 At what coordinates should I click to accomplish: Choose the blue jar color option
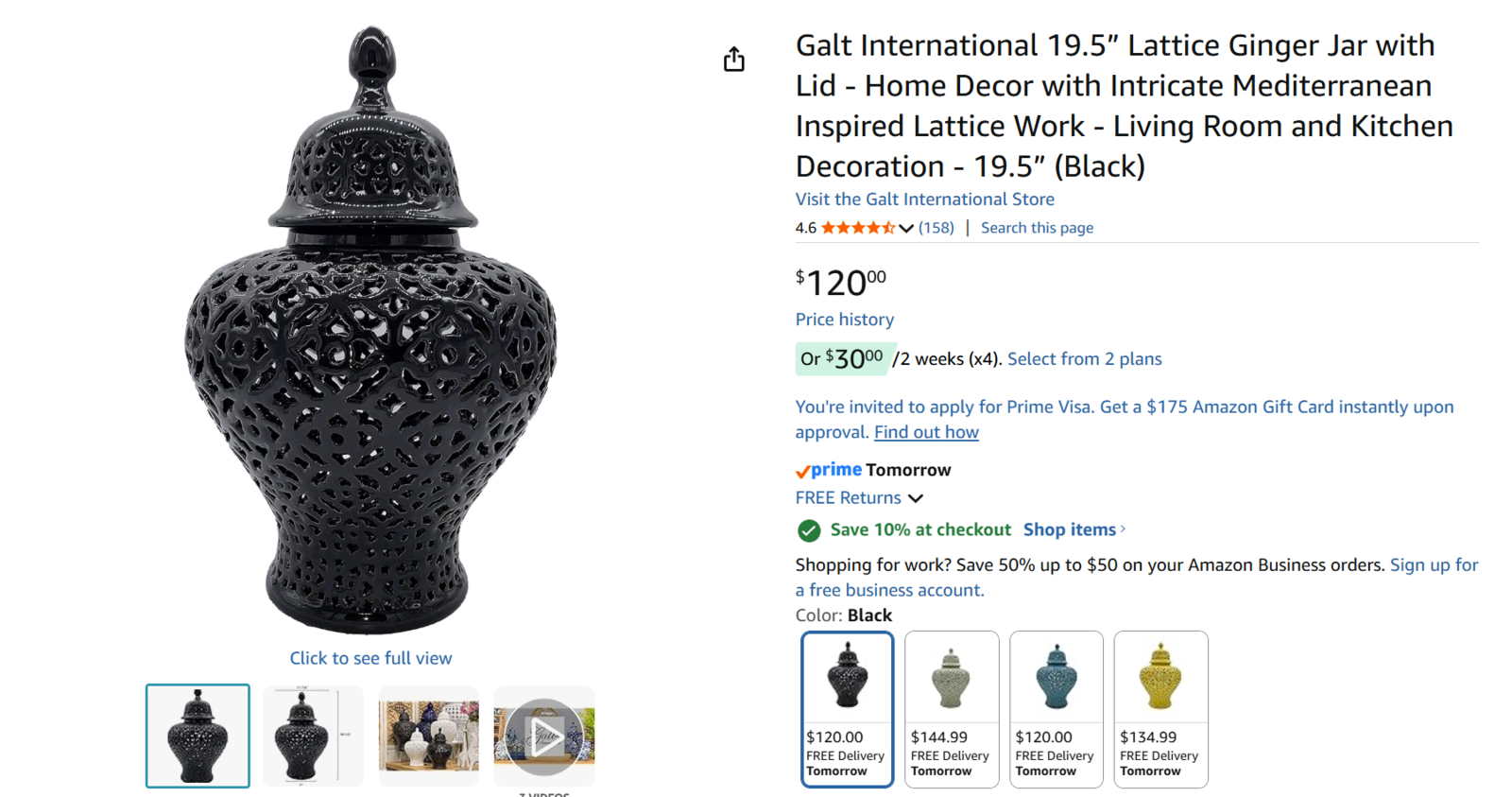pos(1056,709)
